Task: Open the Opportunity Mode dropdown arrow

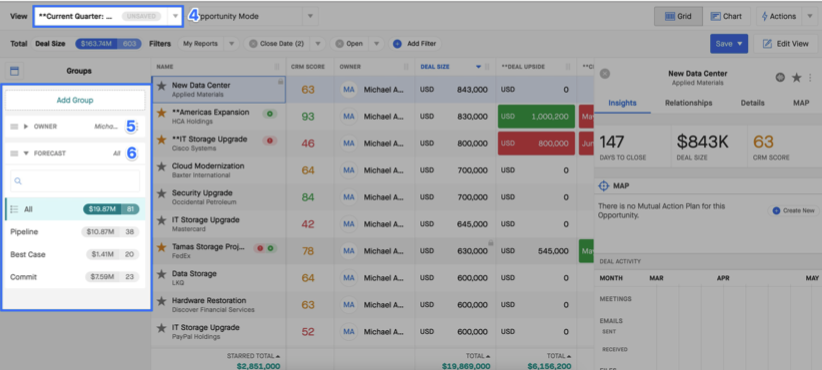Action: click(310, 16)
